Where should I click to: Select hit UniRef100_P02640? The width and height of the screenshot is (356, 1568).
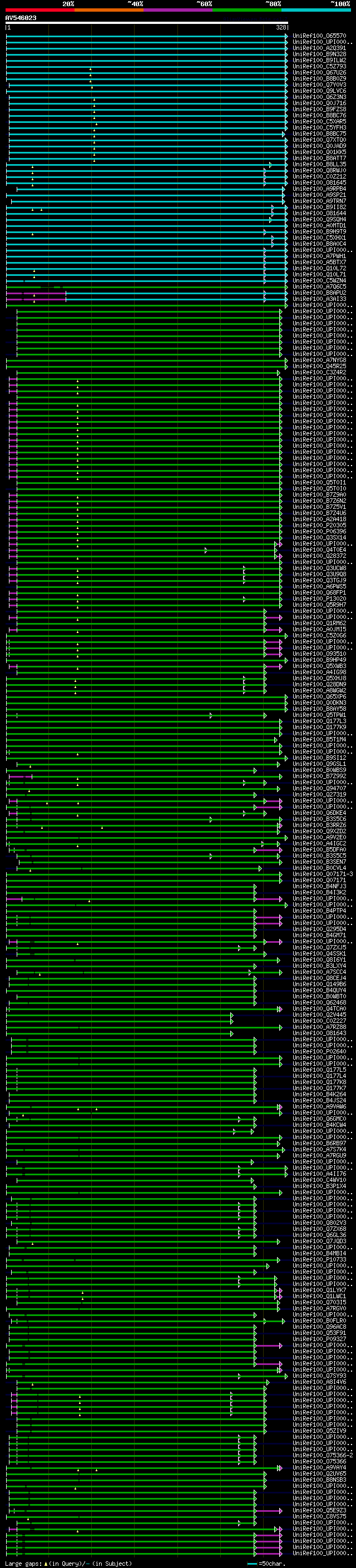pos(319,1051)
